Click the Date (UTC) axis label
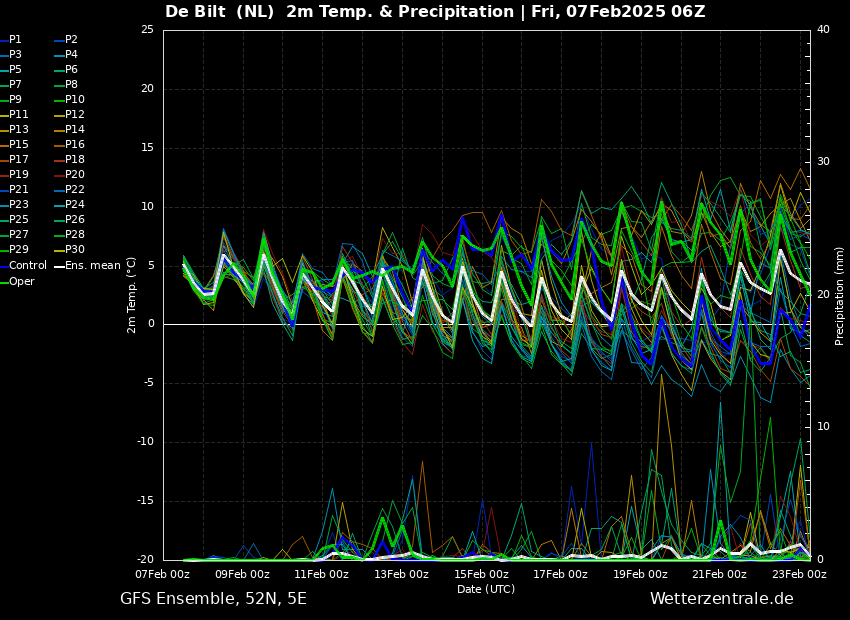Viewport: 850px width, 620px height. pyautogui.click(x=486, y=589)
